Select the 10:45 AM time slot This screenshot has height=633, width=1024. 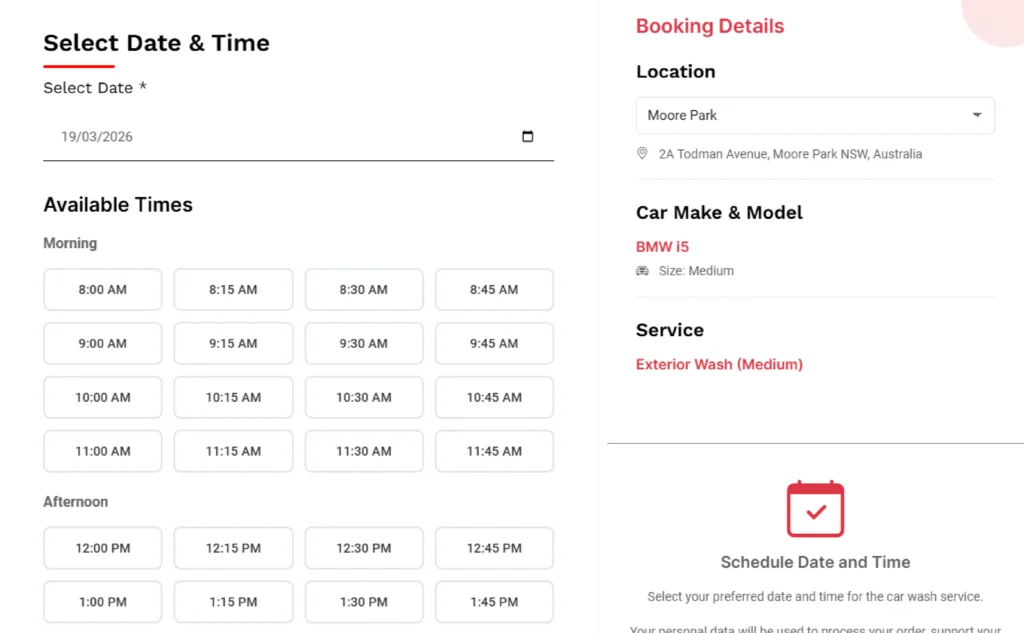pos(494,397)
